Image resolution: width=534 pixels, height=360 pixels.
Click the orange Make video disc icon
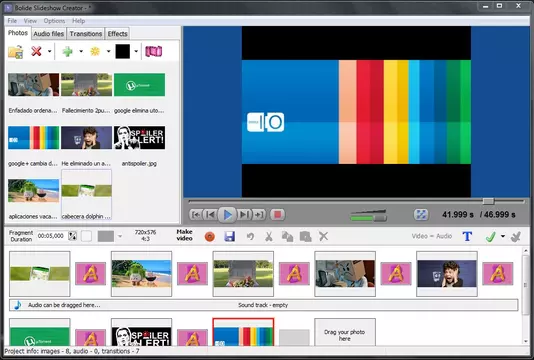click(x=210, y=237)
